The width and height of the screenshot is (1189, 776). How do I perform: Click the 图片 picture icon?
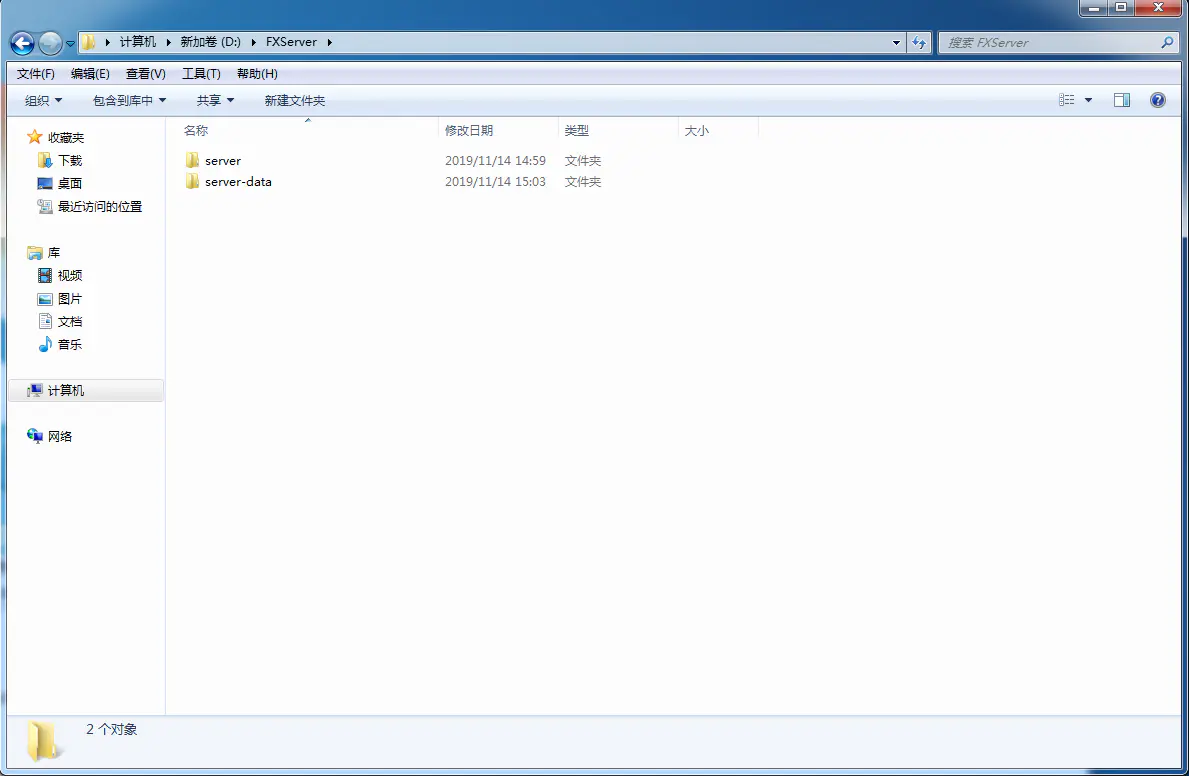pos(45,299)
